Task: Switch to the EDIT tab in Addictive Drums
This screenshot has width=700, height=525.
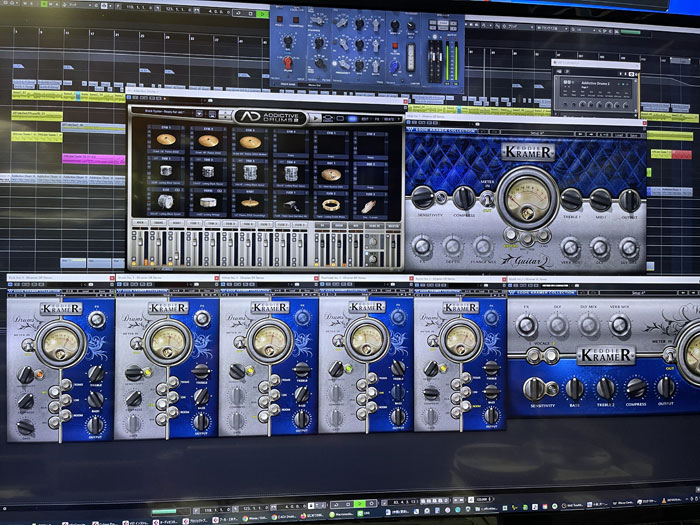Action: (x=365, y=119)
